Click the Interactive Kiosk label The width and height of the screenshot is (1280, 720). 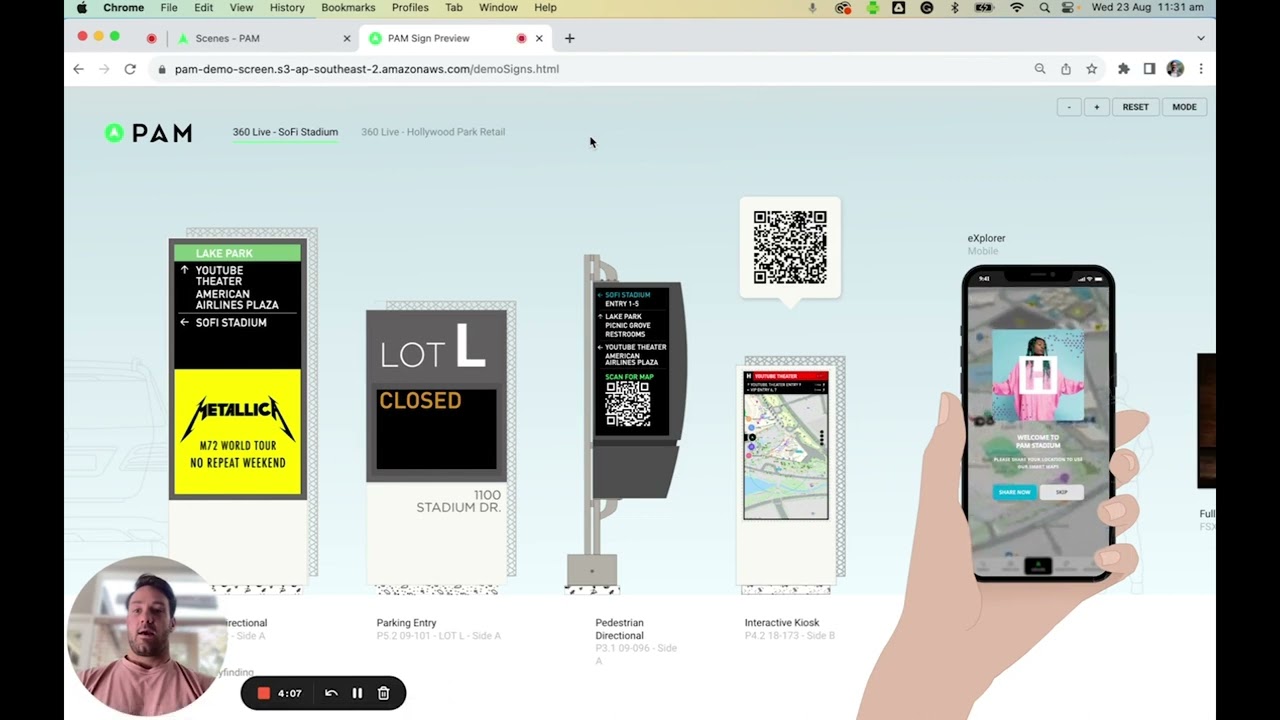[782, 623]
